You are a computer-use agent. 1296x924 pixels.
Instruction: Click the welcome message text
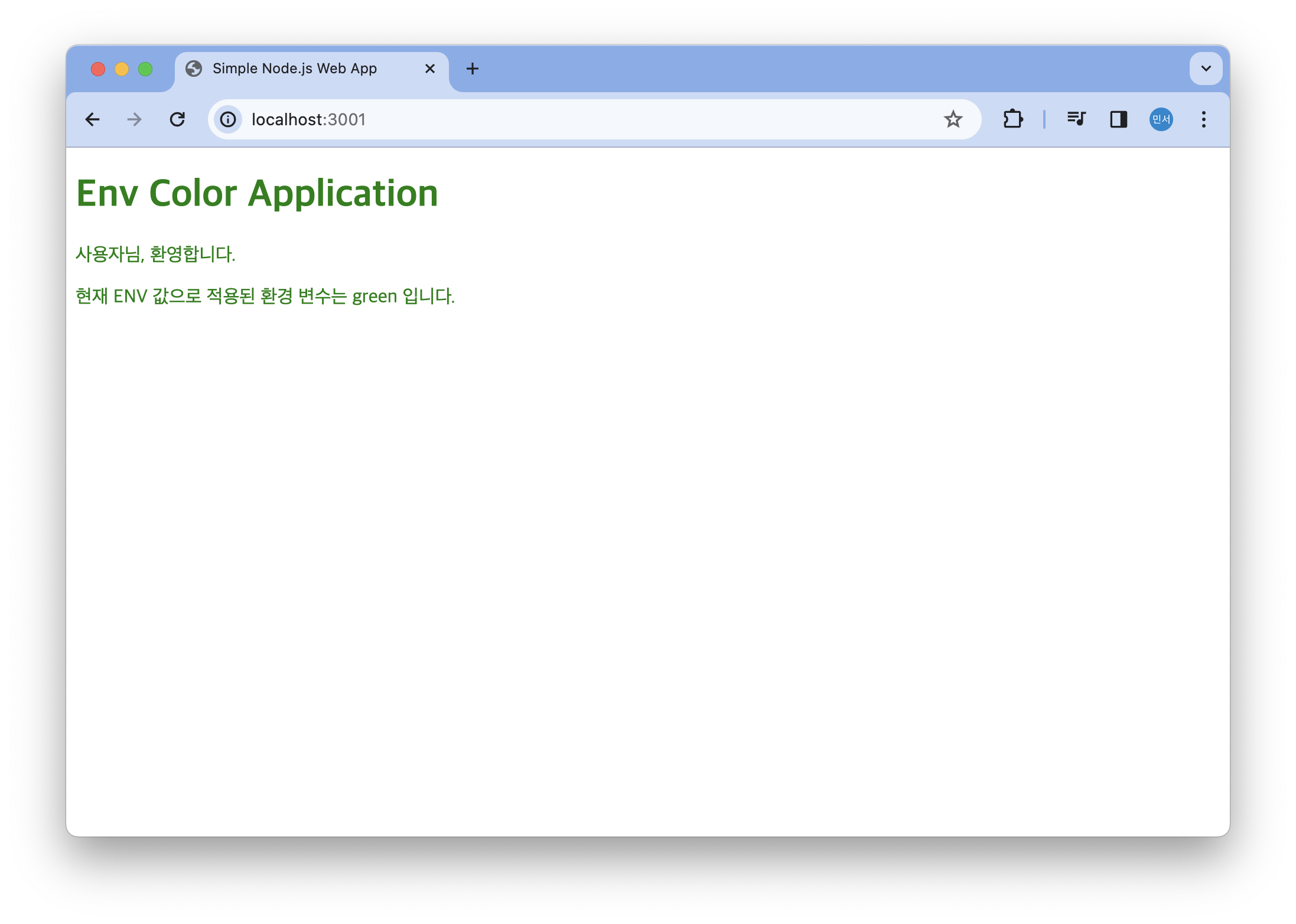tap(155, 254)
